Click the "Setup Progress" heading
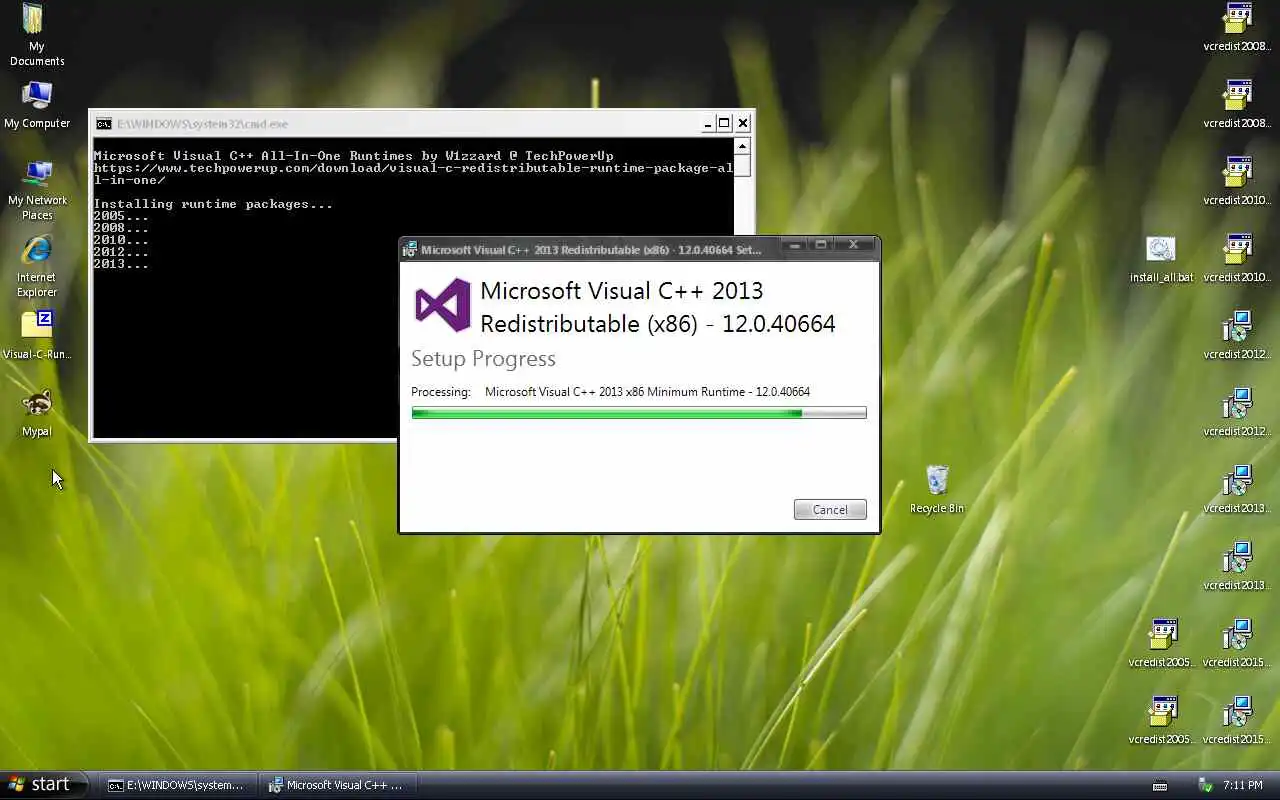The height and width of the screenshot is (800, 1280). (483, 359)
